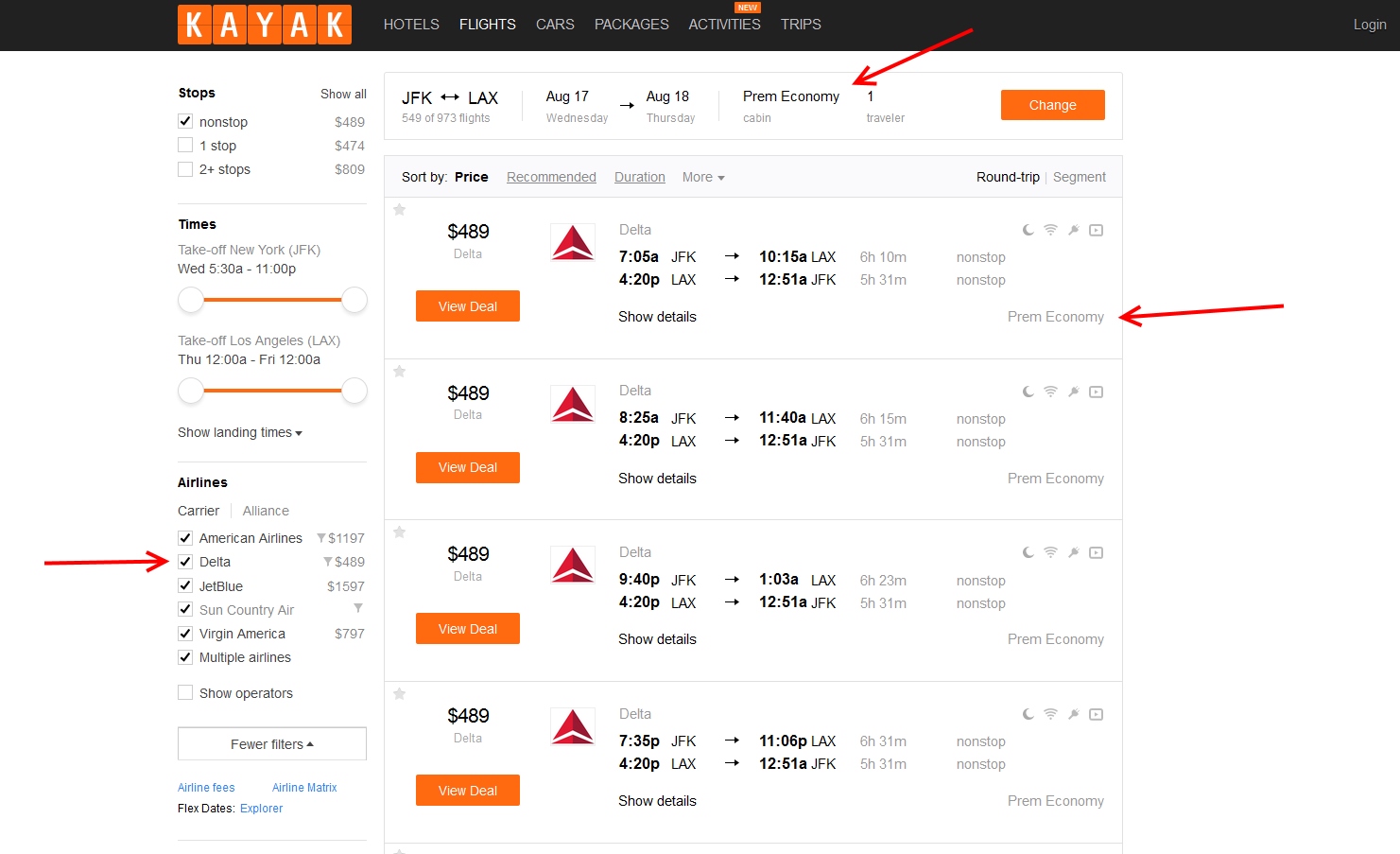Viewport: 1400px width, 854px height.
Task: Uncheck JetBlue airline filter
Action: tap(185, 586)
